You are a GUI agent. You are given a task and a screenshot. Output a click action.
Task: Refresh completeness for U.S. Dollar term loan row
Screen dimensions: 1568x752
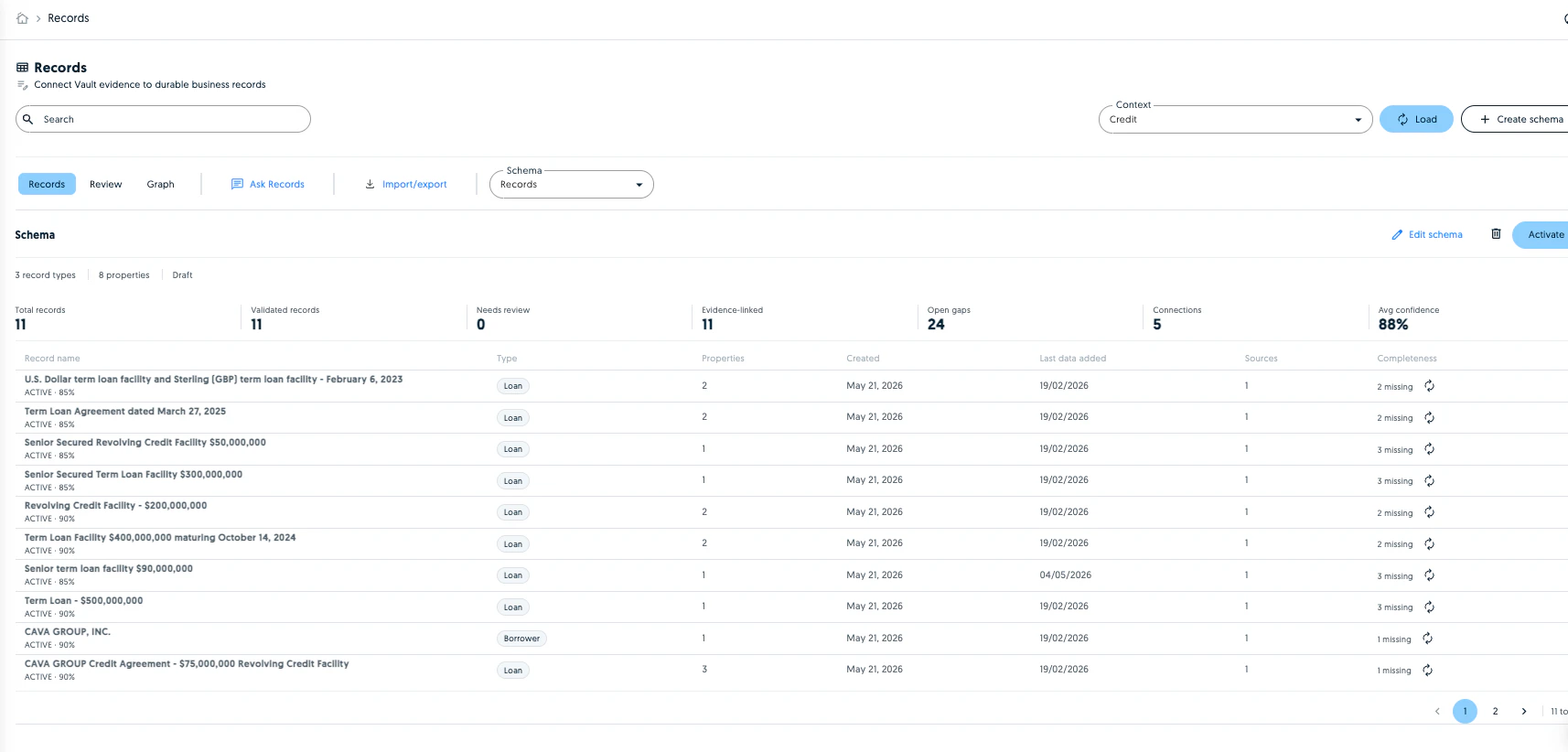click(1429, 386)
